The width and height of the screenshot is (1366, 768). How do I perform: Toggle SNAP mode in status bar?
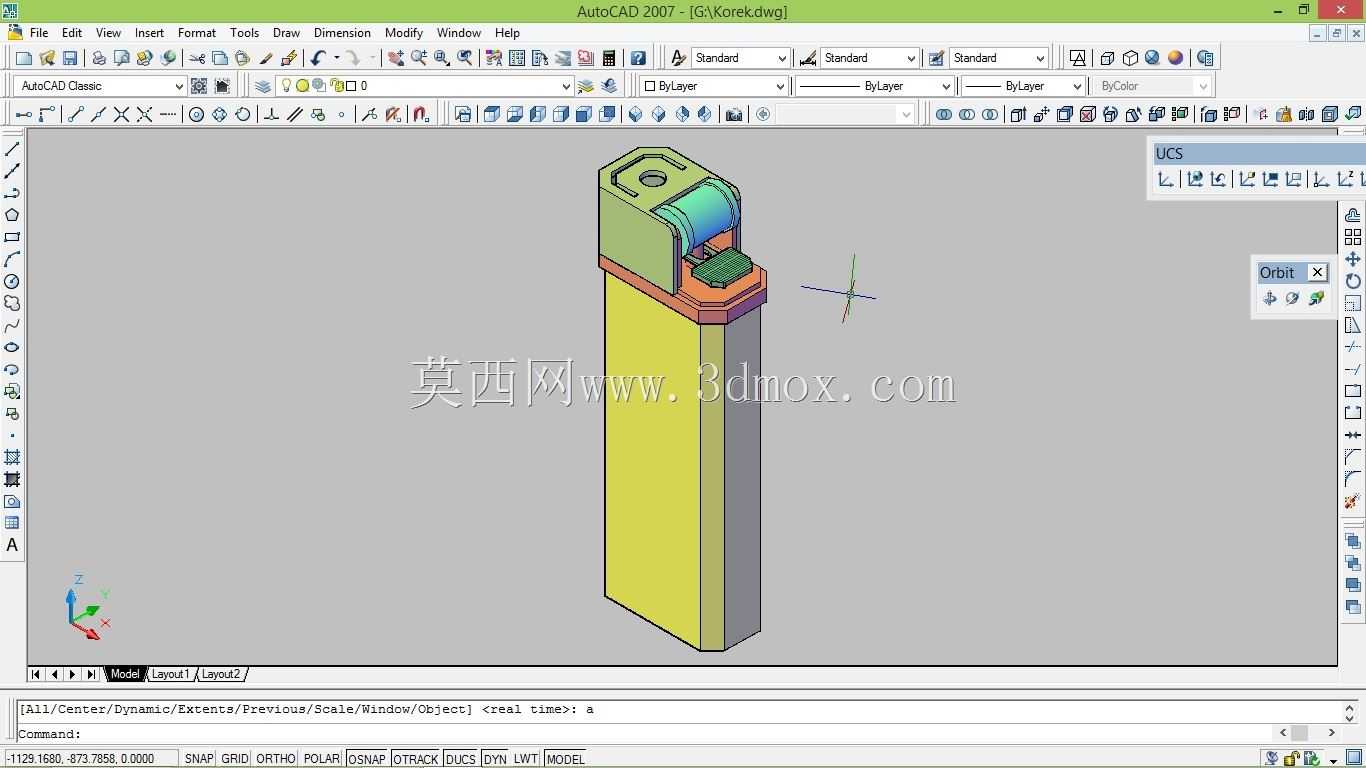pos(199,759)
